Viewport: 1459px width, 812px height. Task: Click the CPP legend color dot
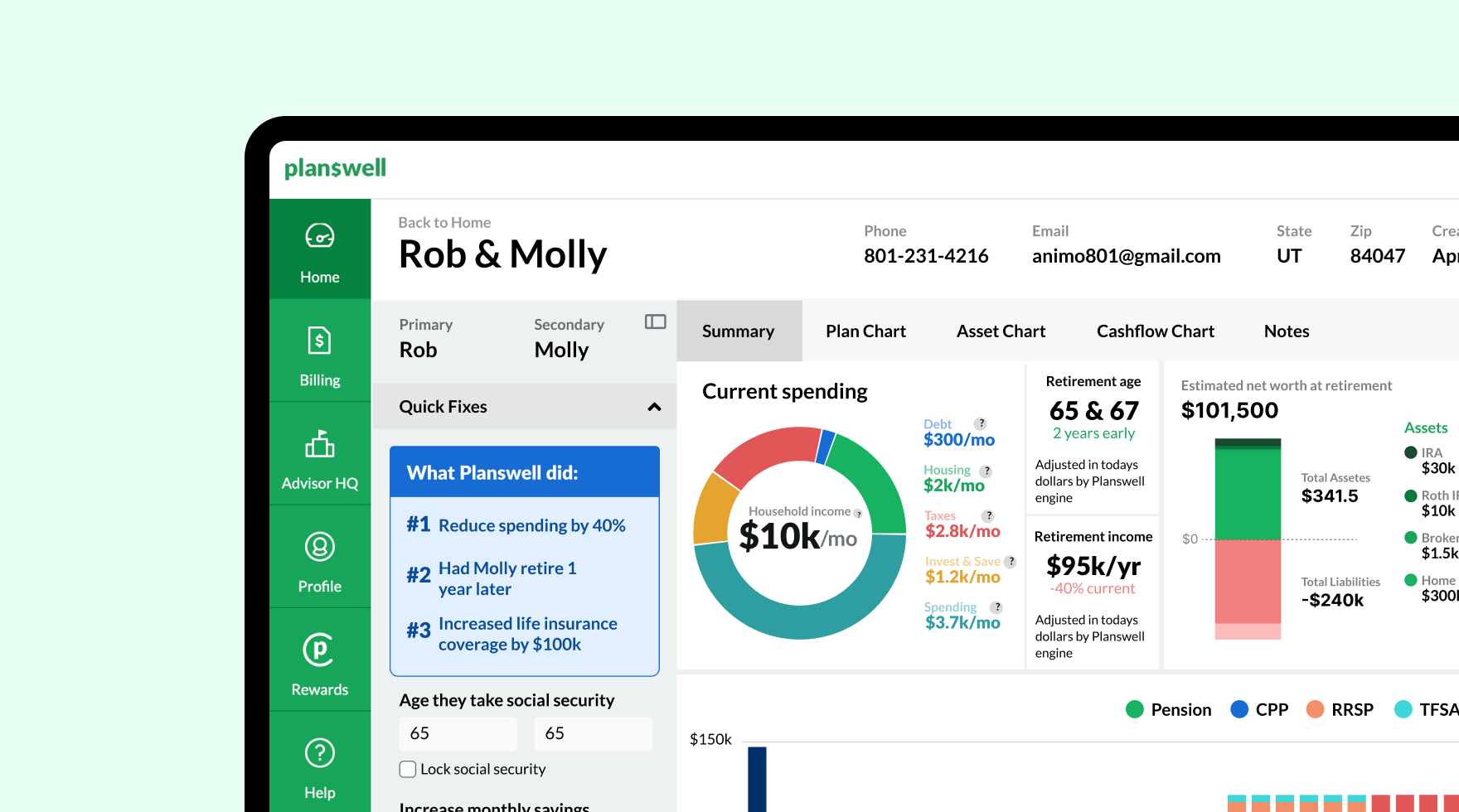tap(1239, 709)
